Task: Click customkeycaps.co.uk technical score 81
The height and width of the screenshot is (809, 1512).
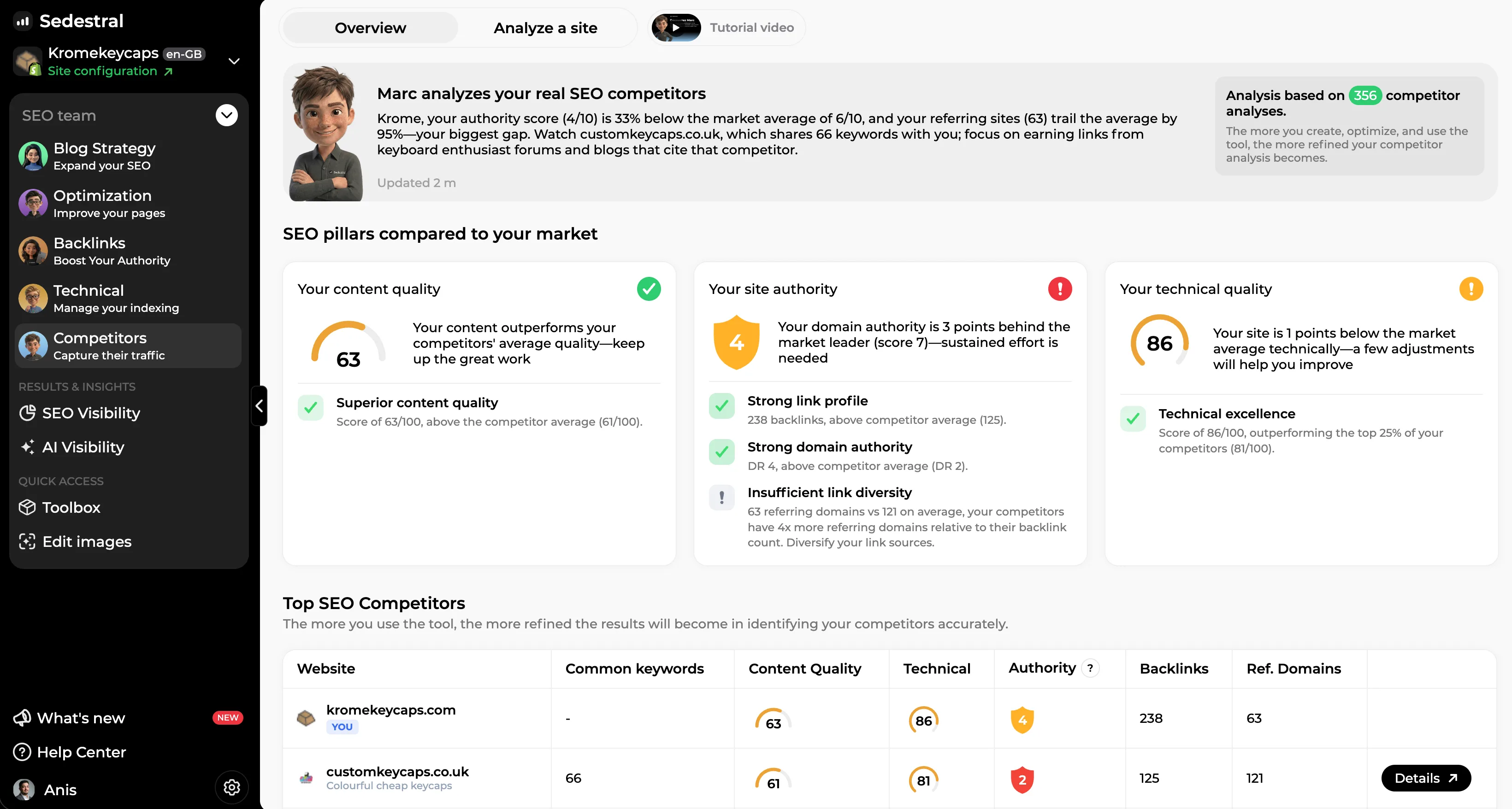Action: pyautogui.click(x=924, y=780)
